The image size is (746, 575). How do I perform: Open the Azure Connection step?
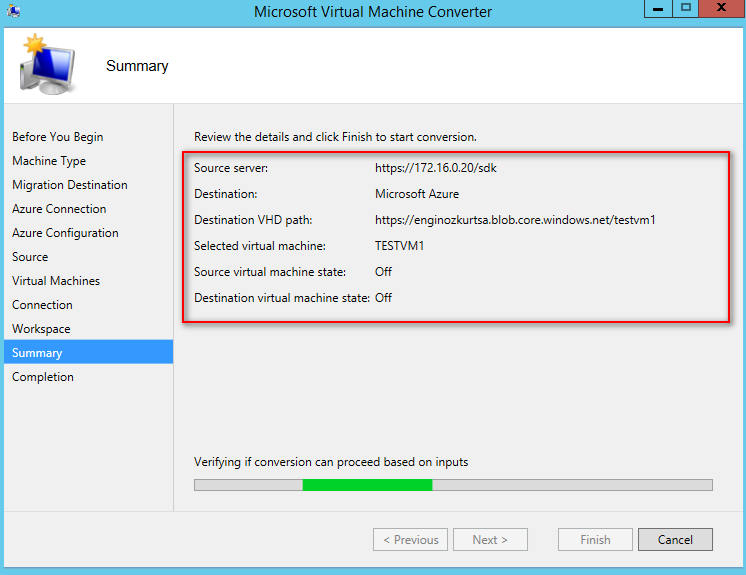pos(59,209)
